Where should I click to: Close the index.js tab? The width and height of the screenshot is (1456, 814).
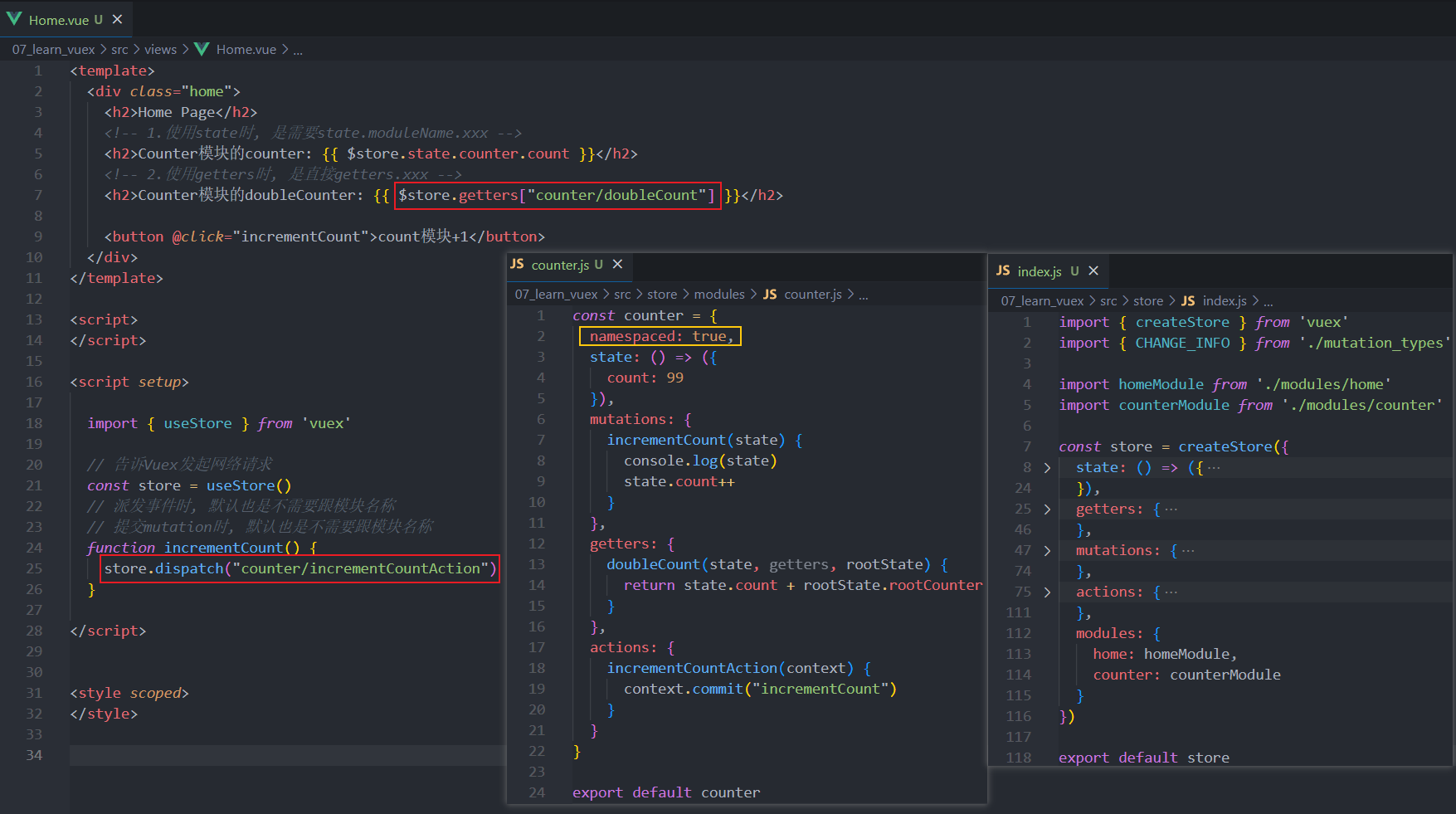tap(1093, 271)
